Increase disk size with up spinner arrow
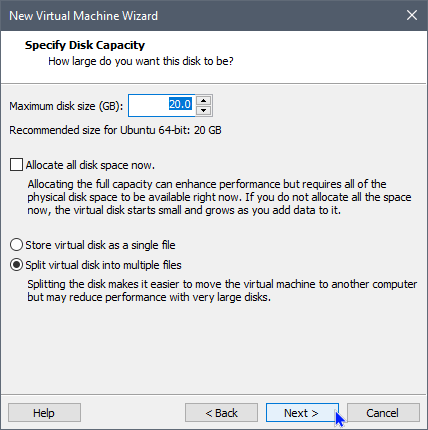428x430 pixels. [x=203, y=101]
